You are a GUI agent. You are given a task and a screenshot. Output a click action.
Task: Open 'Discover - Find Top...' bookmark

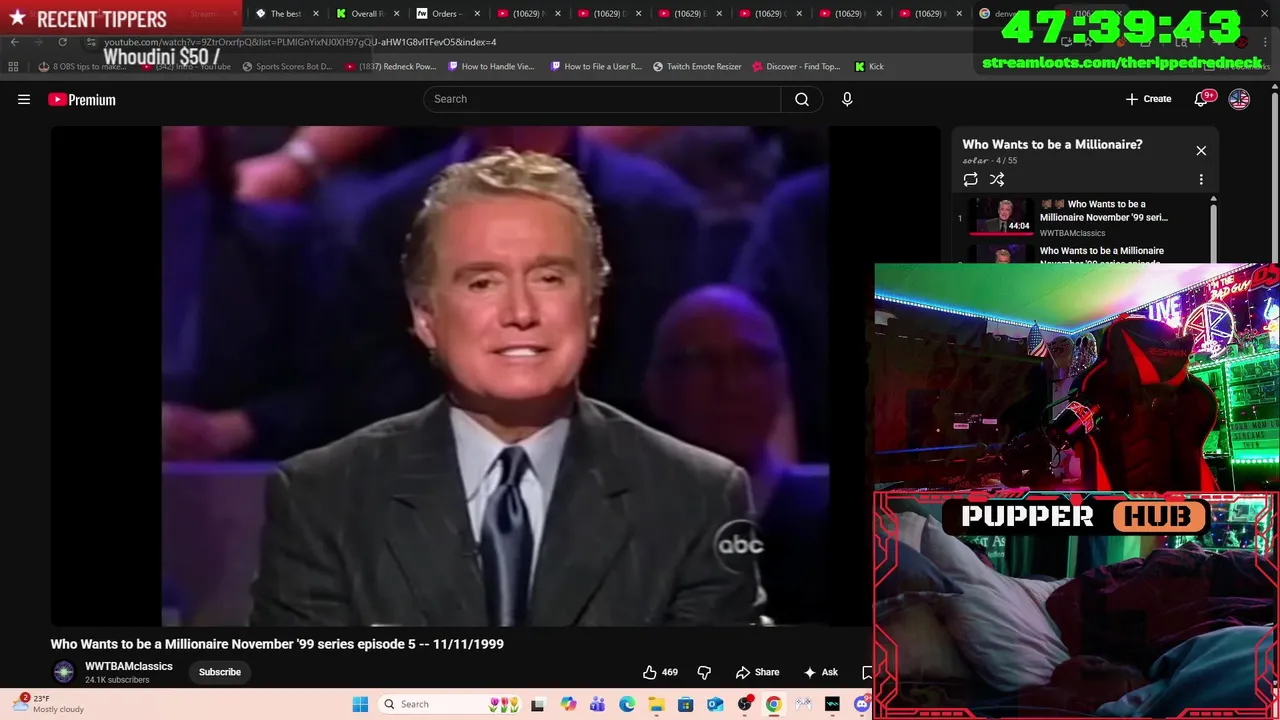click(796, 67)
